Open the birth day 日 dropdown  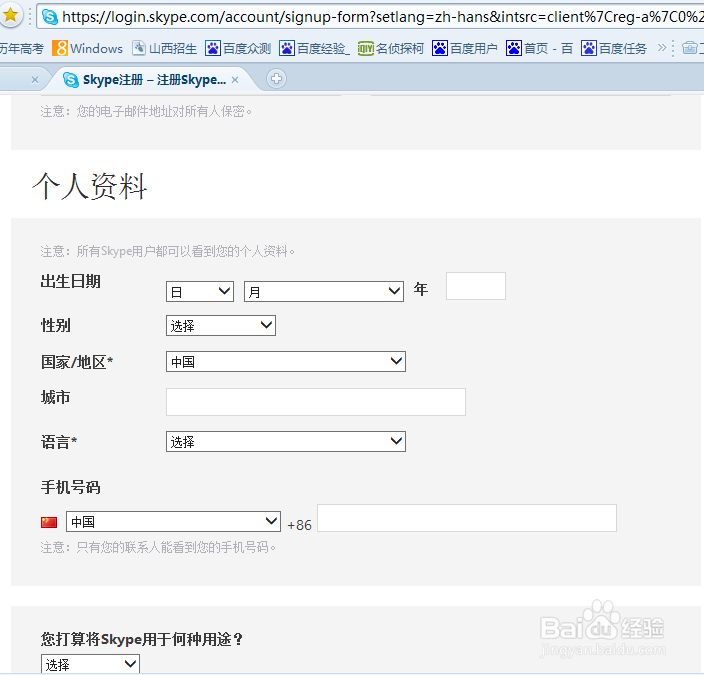click(200, 292)
